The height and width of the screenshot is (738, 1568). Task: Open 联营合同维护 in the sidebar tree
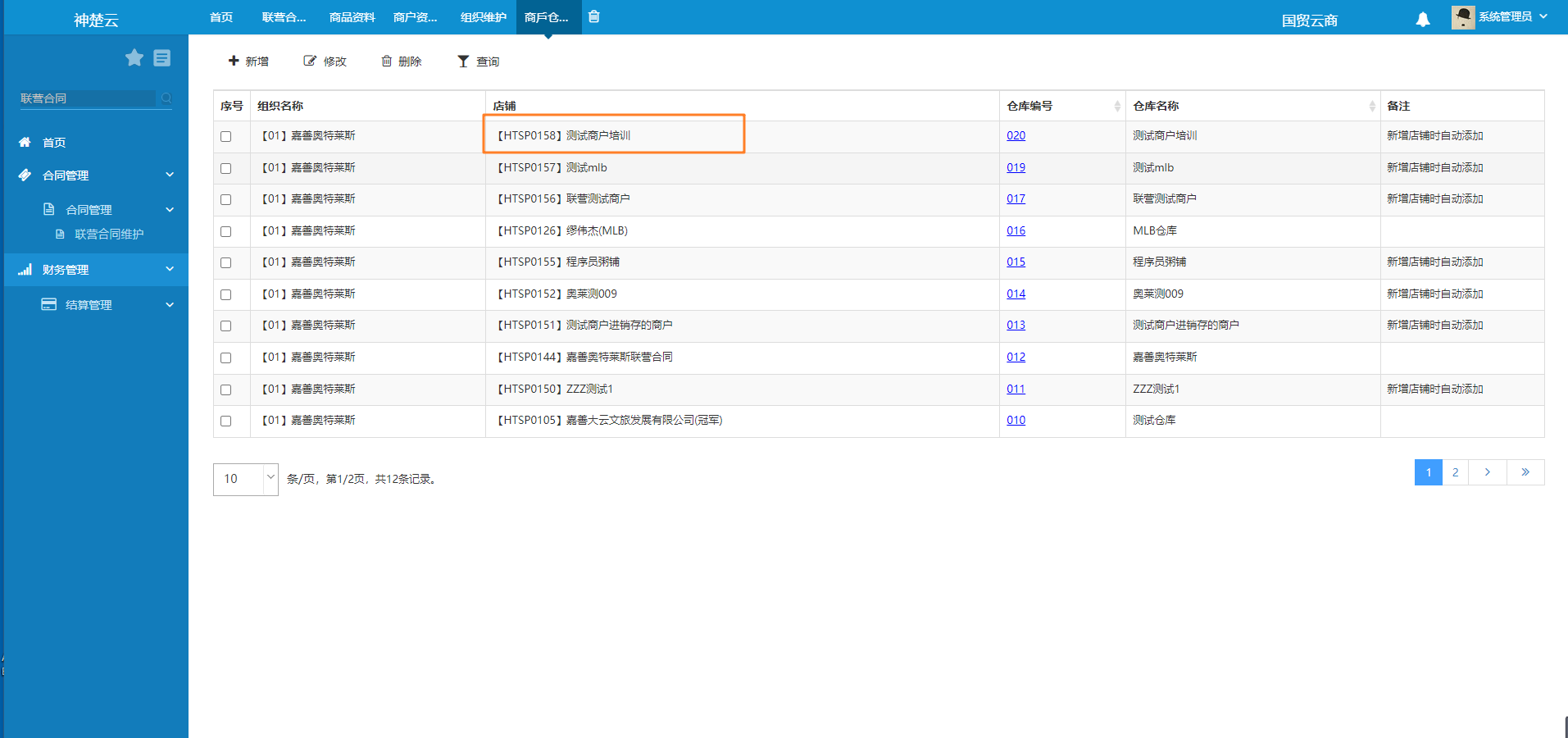pos(109,234)
